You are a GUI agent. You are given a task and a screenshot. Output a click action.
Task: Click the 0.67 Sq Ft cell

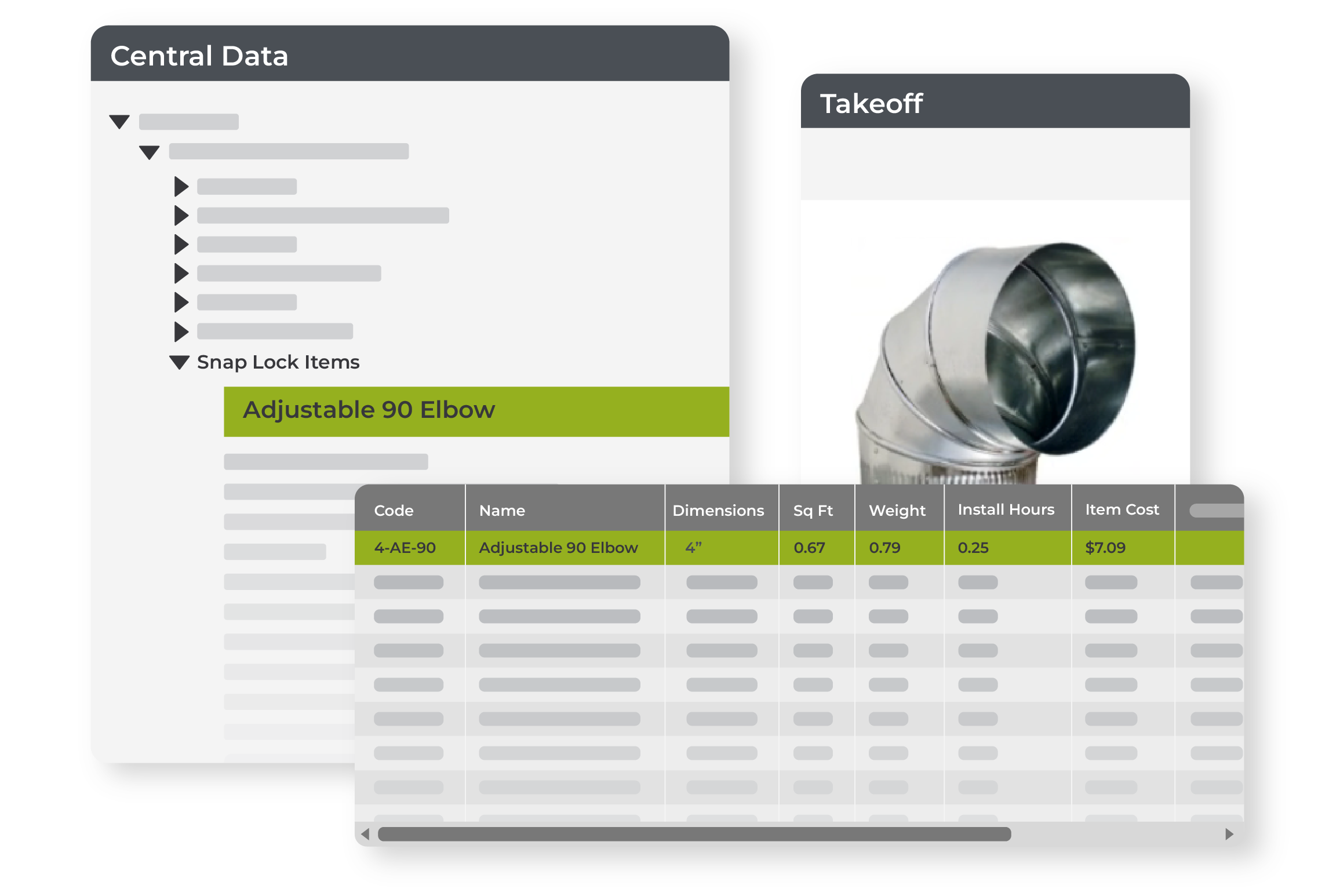[817, 548]
